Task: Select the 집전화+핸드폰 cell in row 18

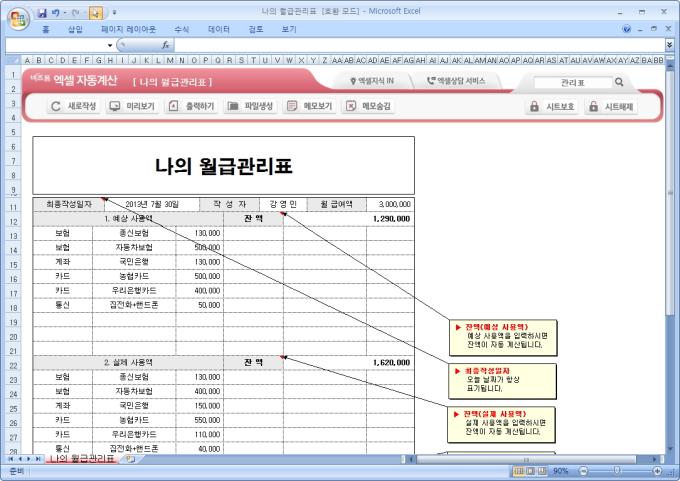Action: click(134, 305)
